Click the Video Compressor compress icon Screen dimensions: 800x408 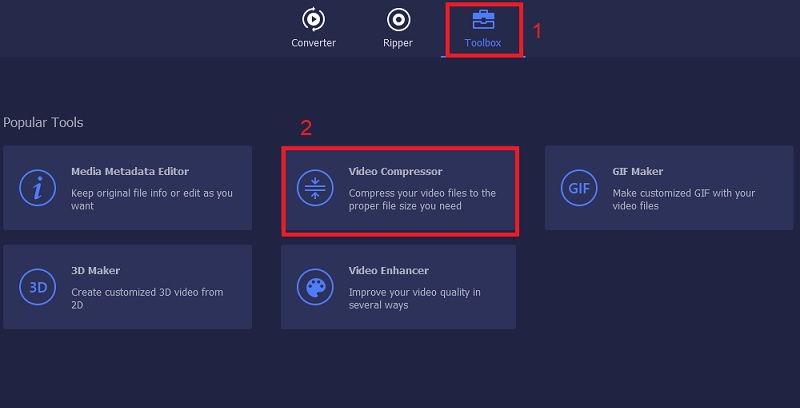315,188
